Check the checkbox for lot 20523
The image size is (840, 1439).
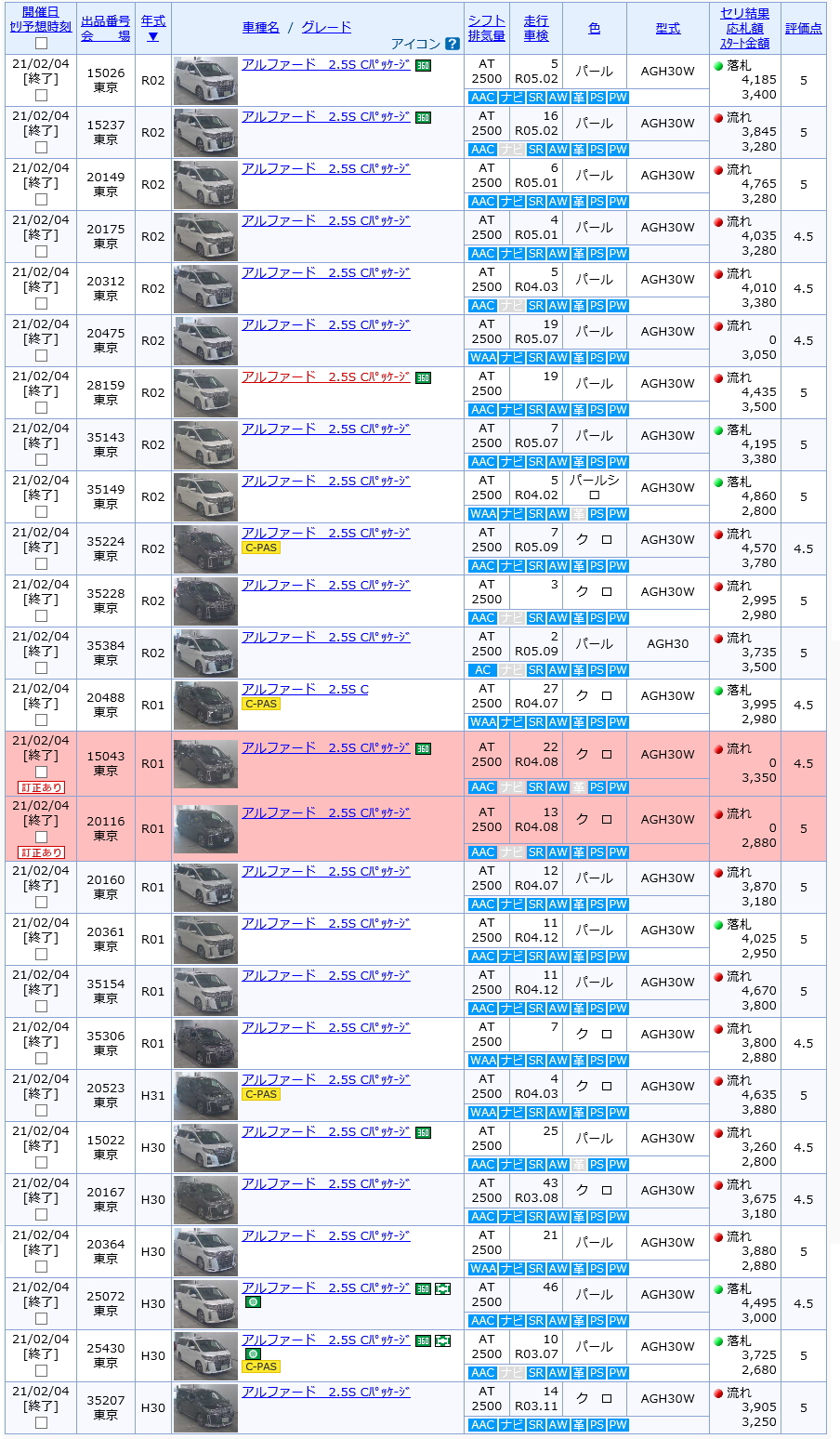tap(41, 1111)
